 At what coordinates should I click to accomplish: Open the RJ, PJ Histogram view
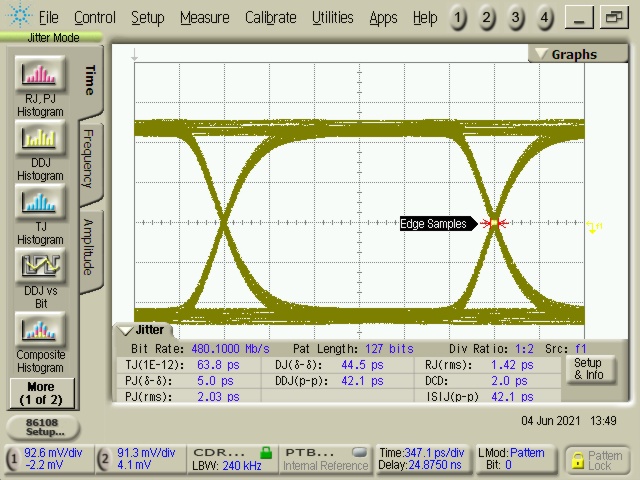[x=39, y=75]
